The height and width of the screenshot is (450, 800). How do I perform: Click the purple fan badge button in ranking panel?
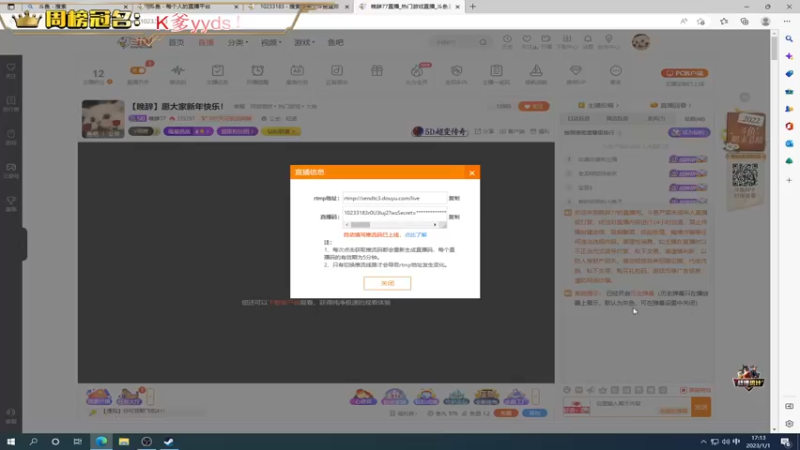coord(689,133)
